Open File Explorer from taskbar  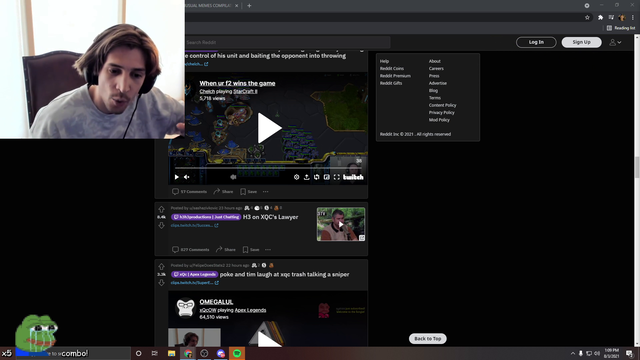tap(171, 353)
